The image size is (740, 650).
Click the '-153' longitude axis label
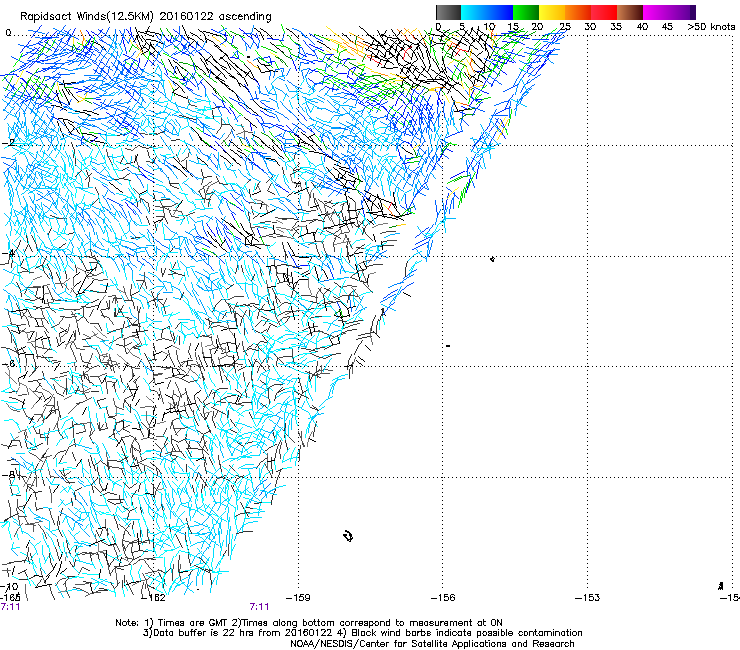[x=588, y=598]
